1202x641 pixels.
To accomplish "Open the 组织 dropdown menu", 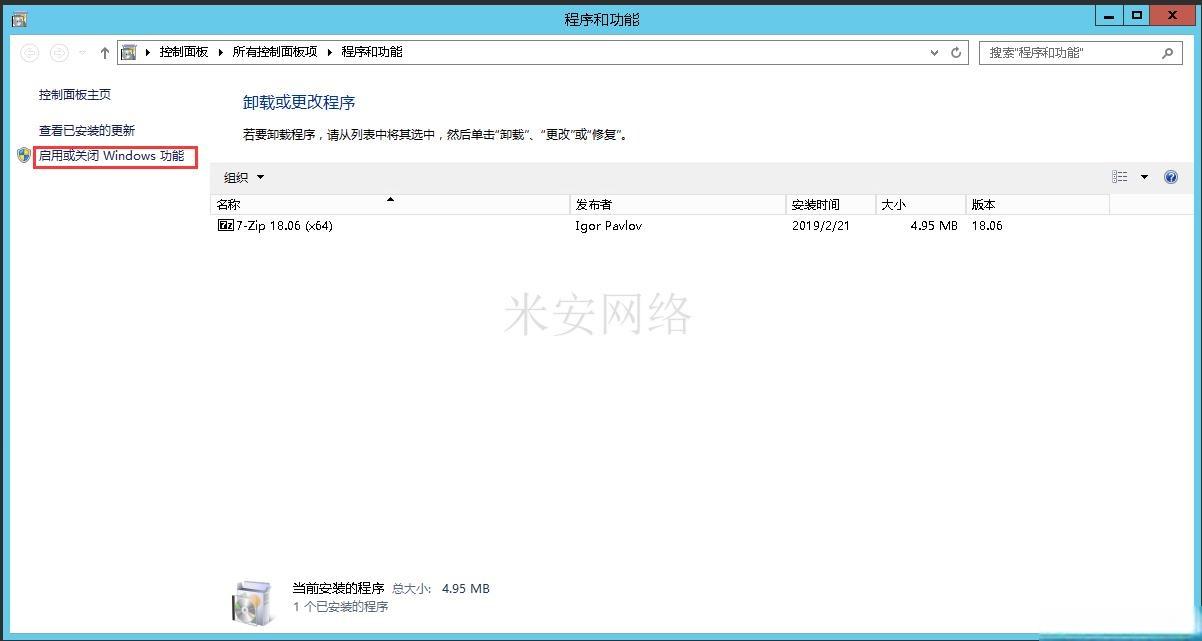I will (x=244, y=177).
